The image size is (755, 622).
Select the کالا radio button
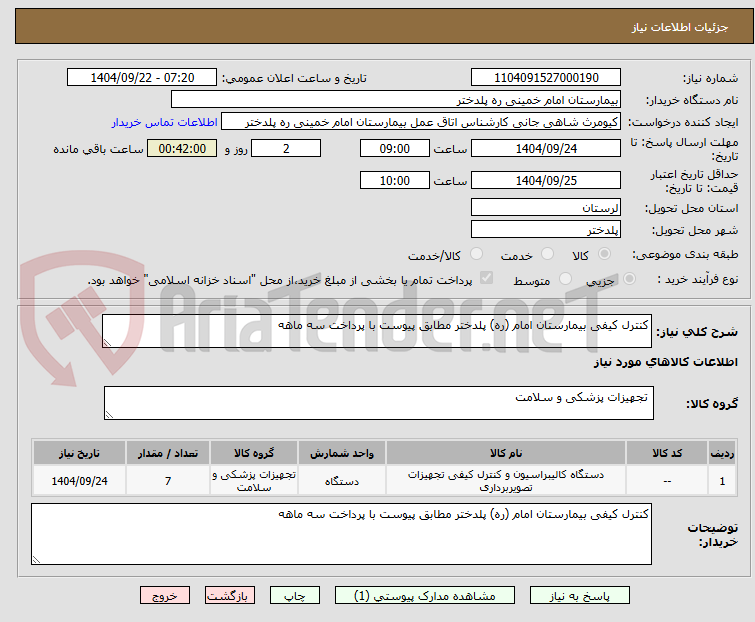click(x=604, y=254)
